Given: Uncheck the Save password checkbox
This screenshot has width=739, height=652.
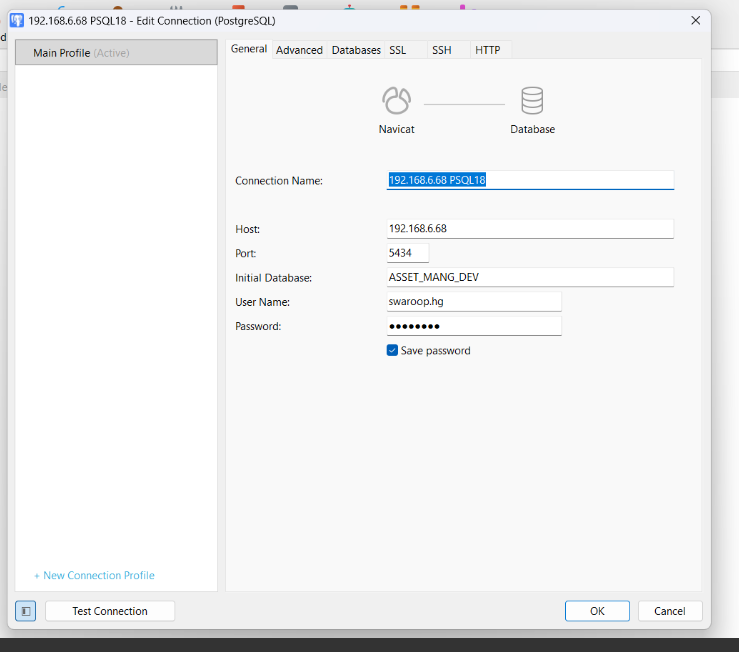Looking at the screenshot, I should [x=392, y=351].
